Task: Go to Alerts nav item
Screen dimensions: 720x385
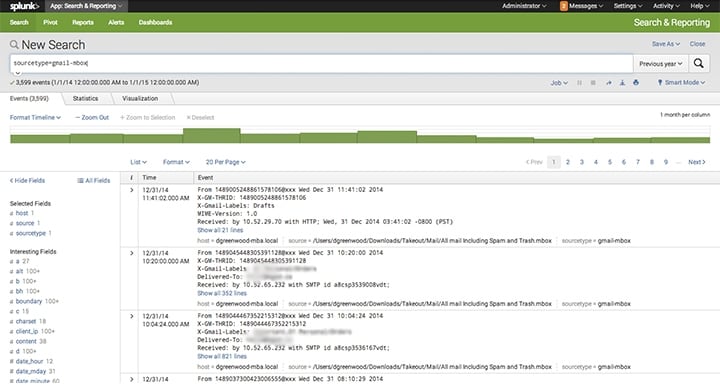Action: [116, 23]
